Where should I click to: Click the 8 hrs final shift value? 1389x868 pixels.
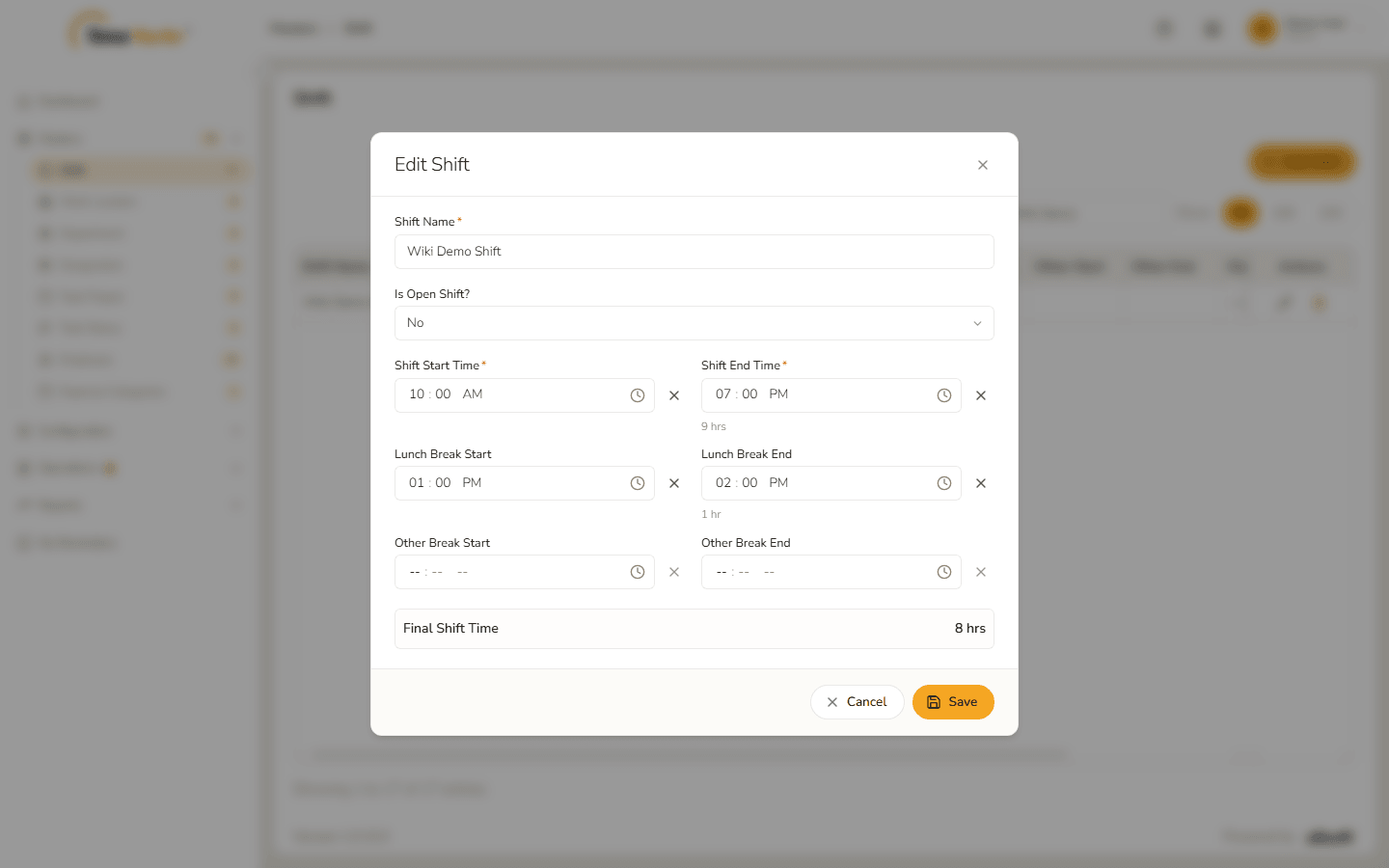[970, 629]
